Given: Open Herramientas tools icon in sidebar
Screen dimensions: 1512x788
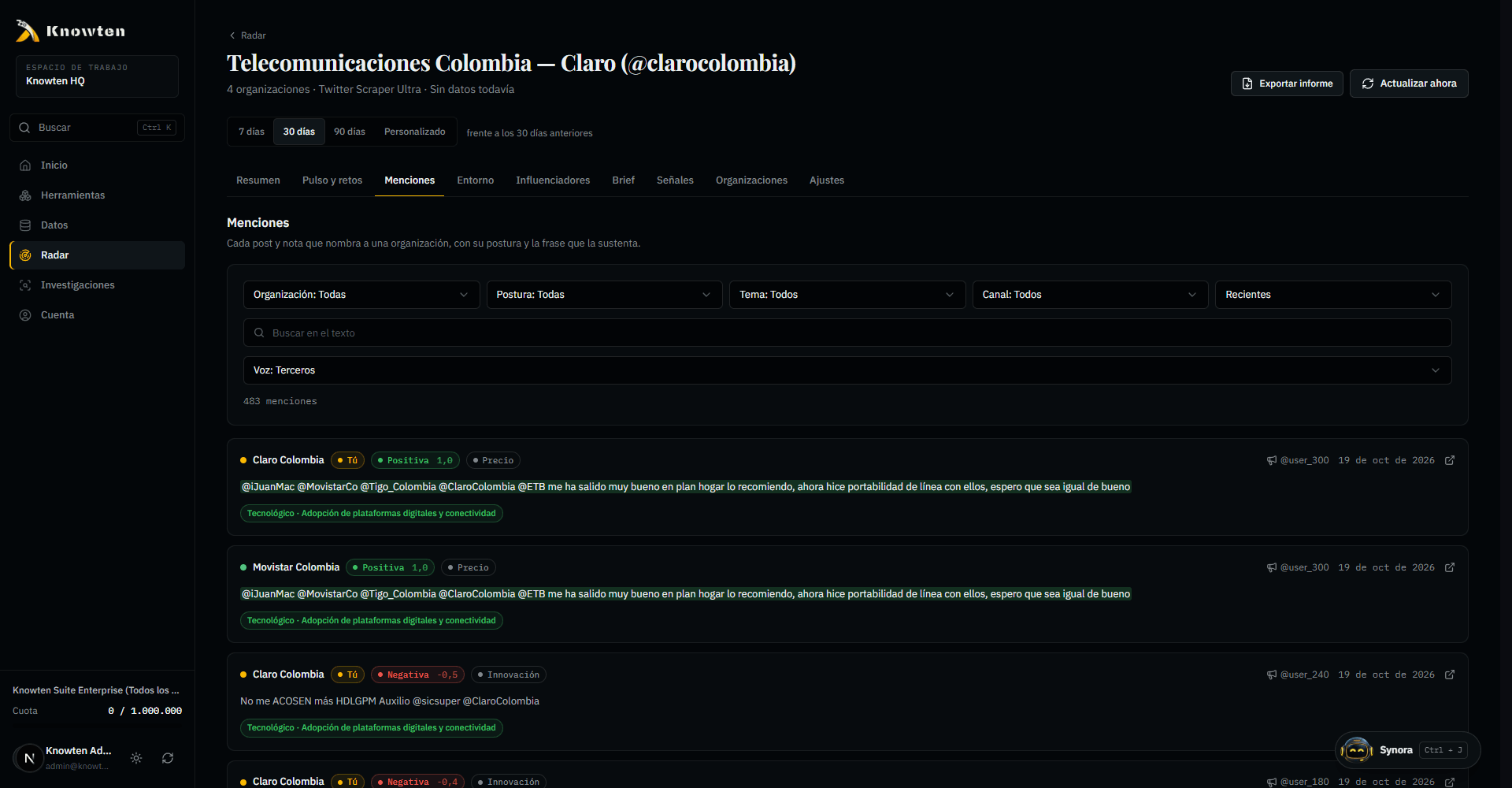Looking at the screenshot, I should coord(25,195).
